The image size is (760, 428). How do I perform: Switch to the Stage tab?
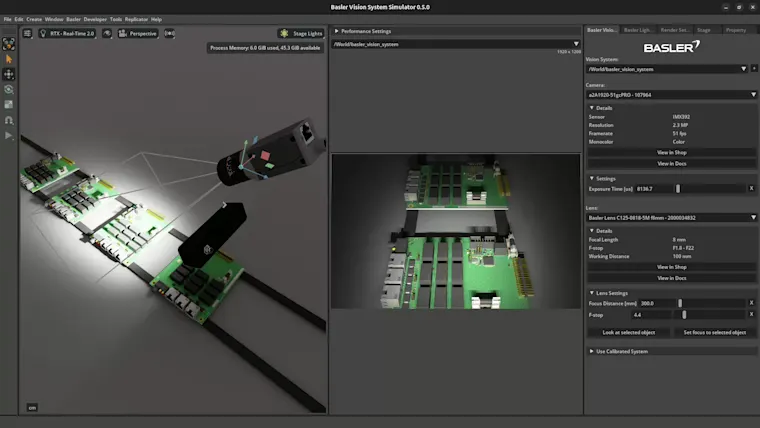[x=704, y=30]
